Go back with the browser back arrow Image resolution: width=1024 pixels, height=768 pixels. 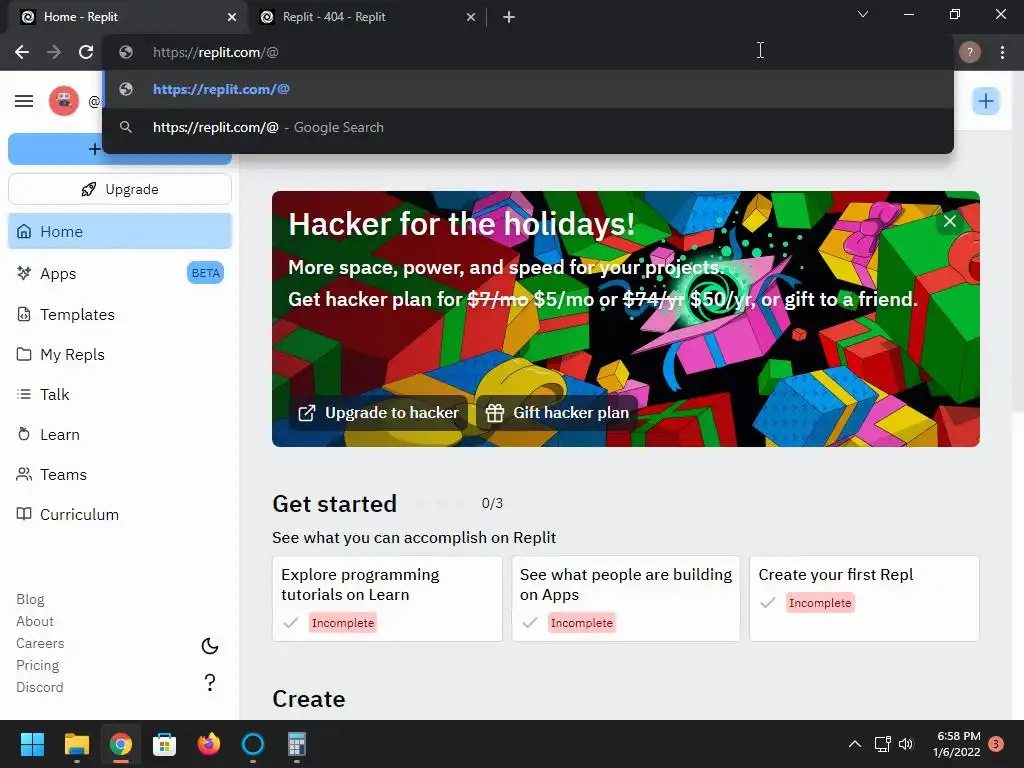point(22,52)
